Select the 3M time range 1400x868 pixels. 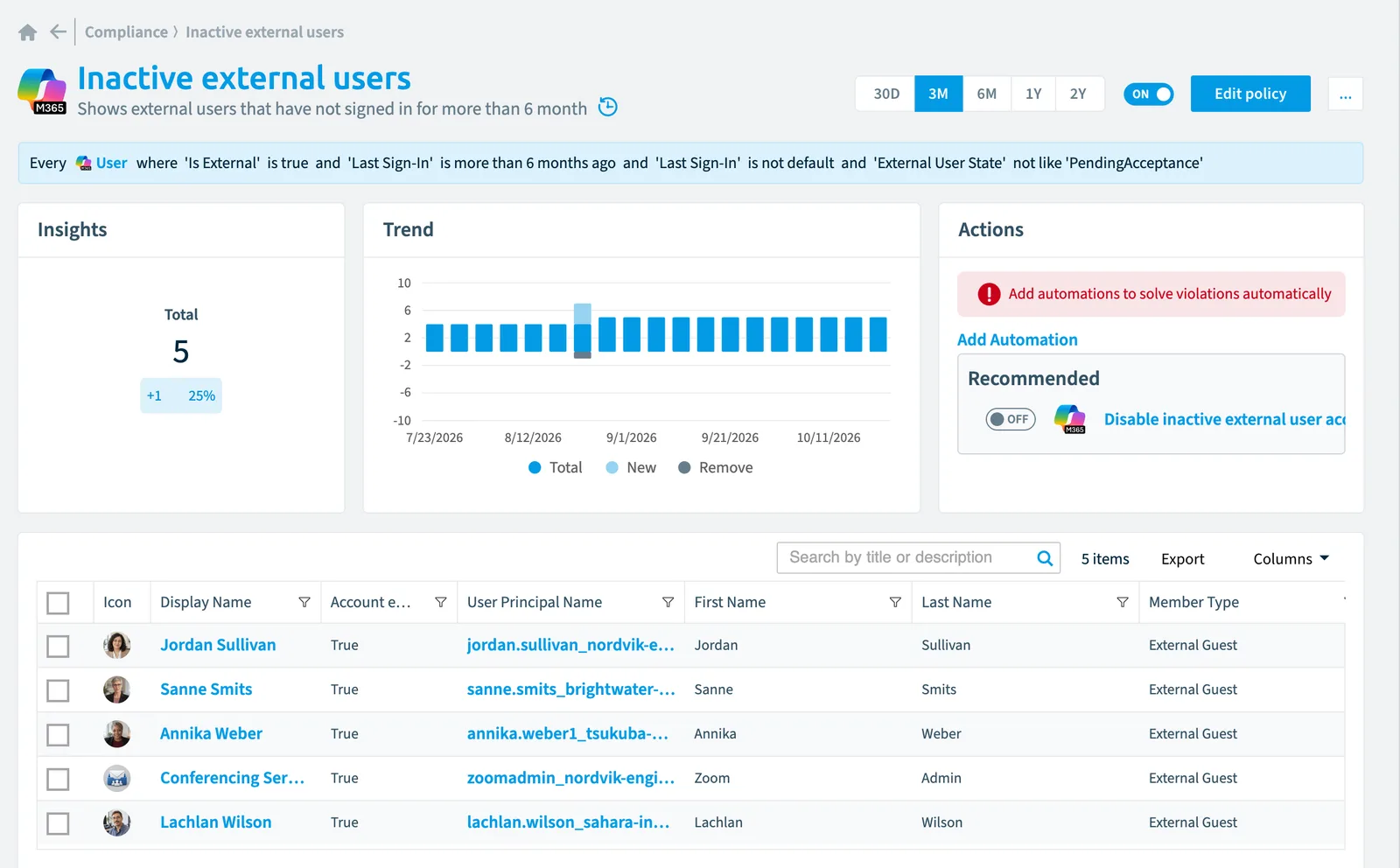(x=939, y=94)
